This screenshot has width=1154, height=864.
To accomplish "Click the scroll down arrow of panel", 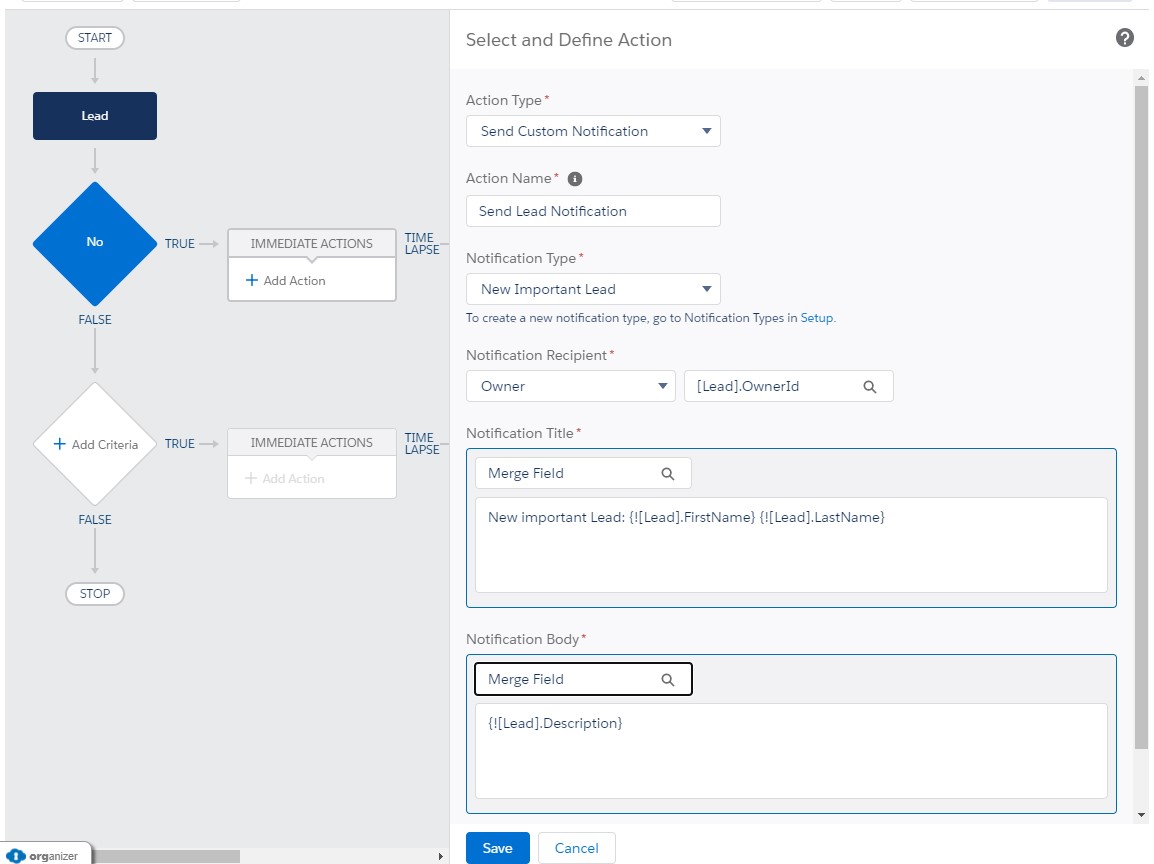I will (1141, 815).
